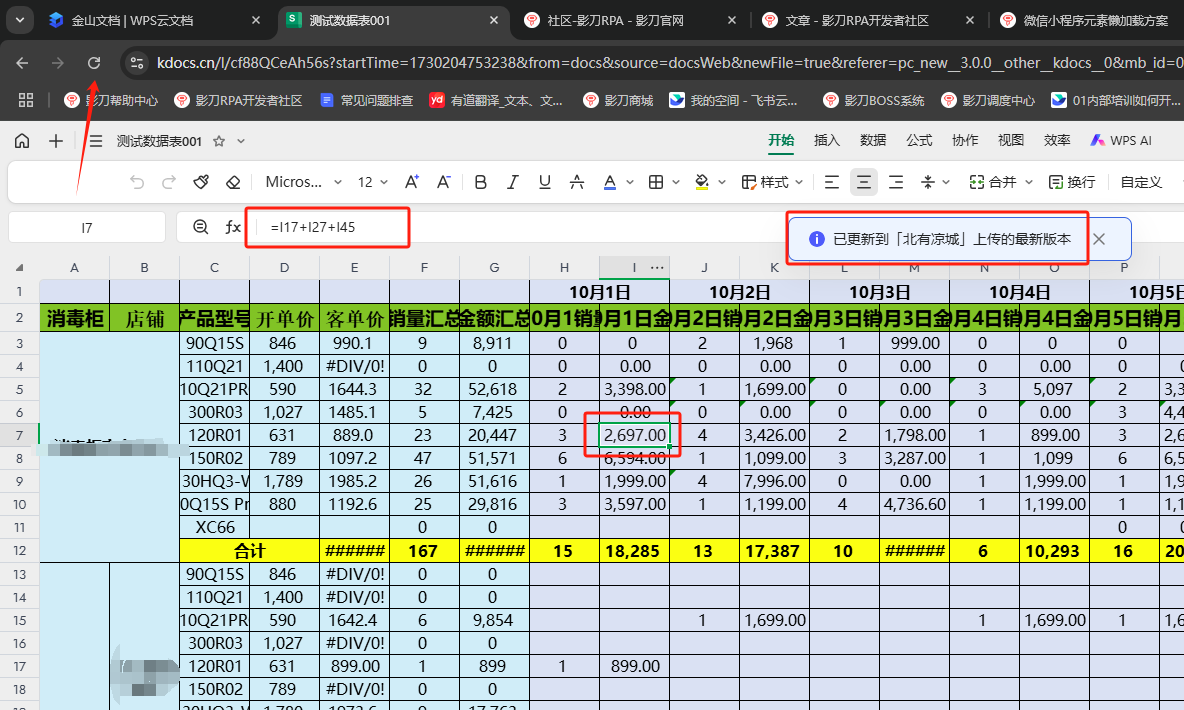Reload the page with browser refresh button
This screenshot has width=1184, height=710.
pos(94,63)
